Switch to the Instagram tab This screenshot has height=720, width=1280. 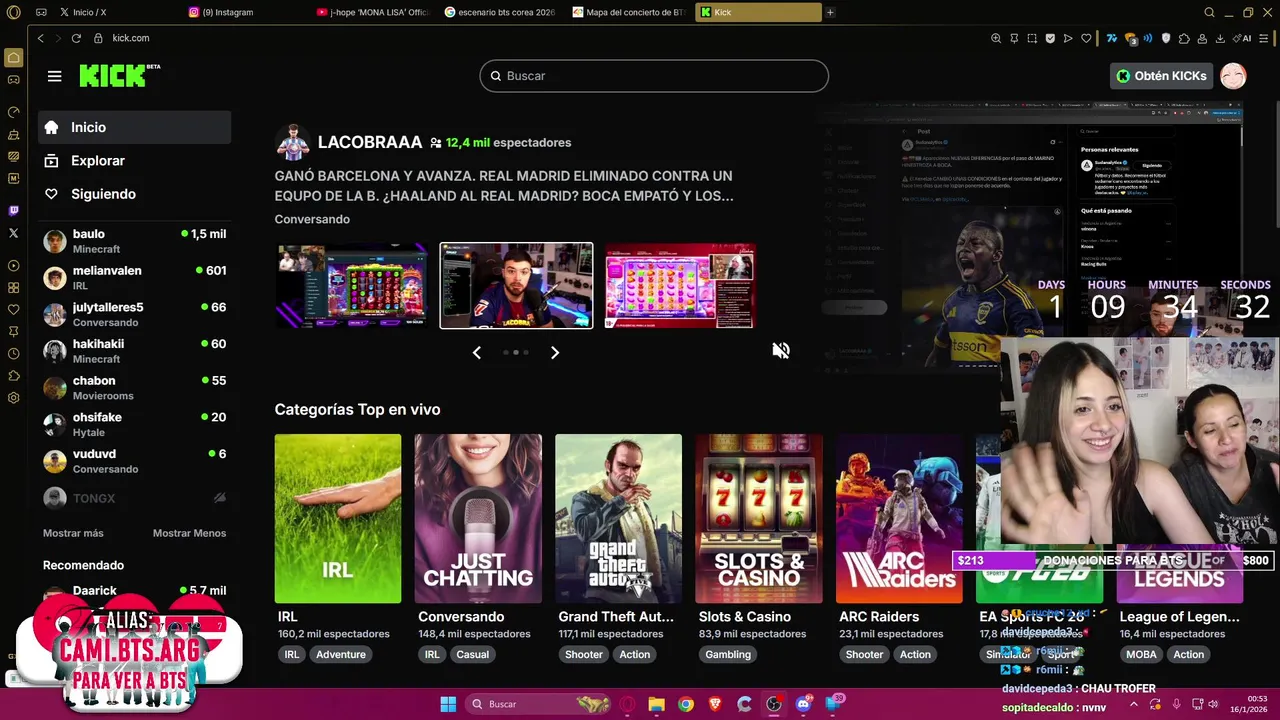247,12
